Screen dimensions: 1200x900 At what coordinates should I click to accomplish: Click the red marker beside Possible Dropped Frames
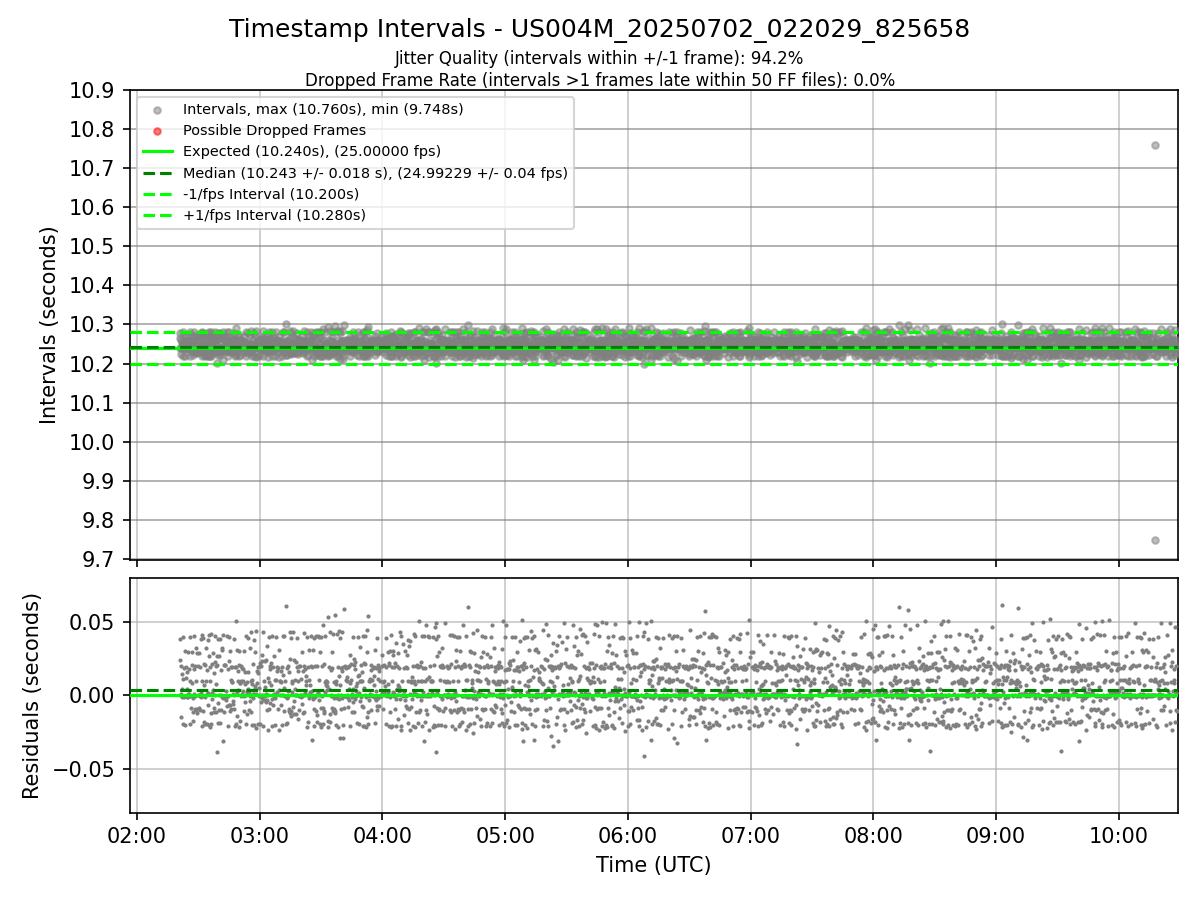point(157,131)
